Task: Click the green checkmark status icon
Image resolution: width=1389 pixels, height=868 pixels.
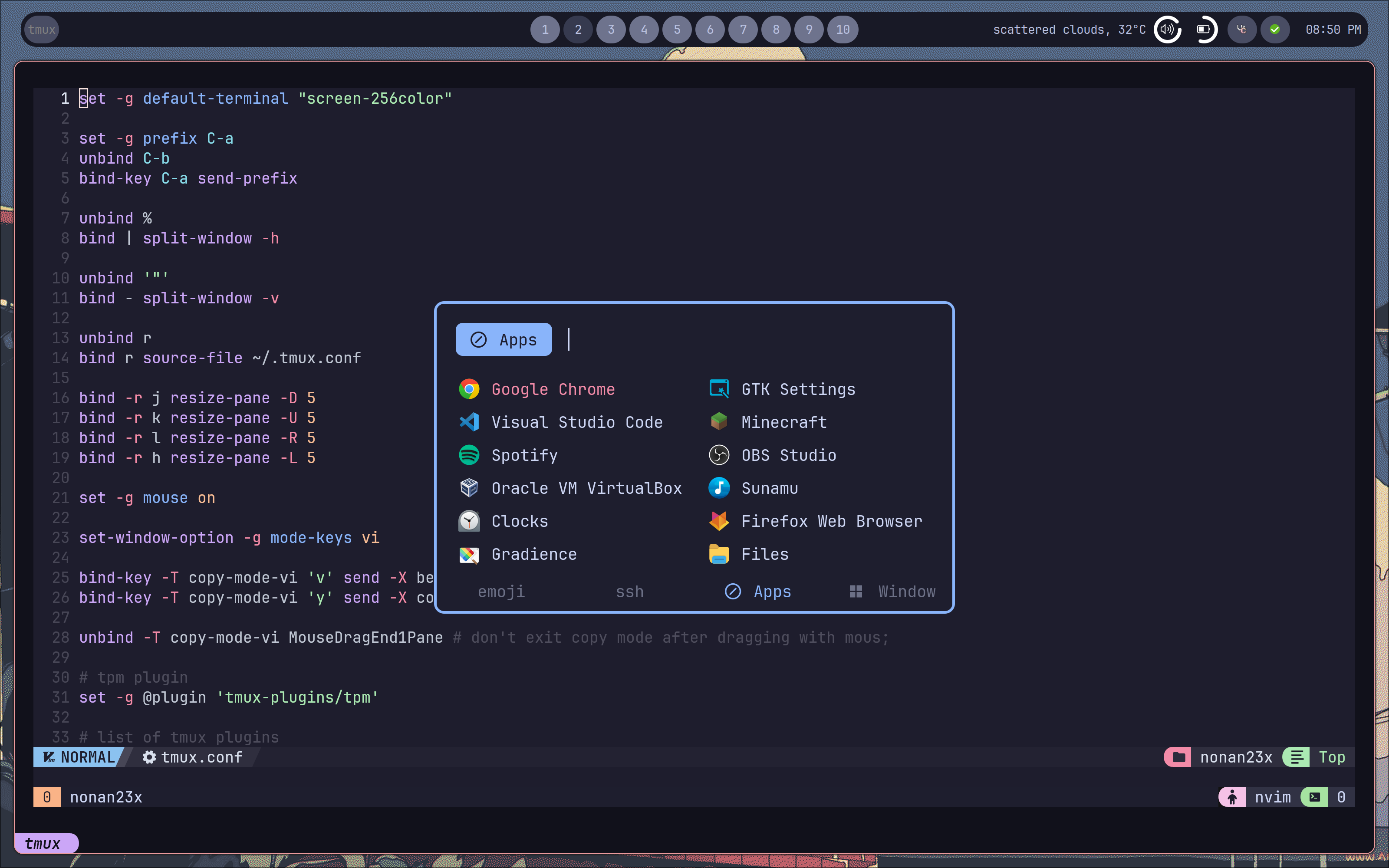Action: (x=1275, y=29)
